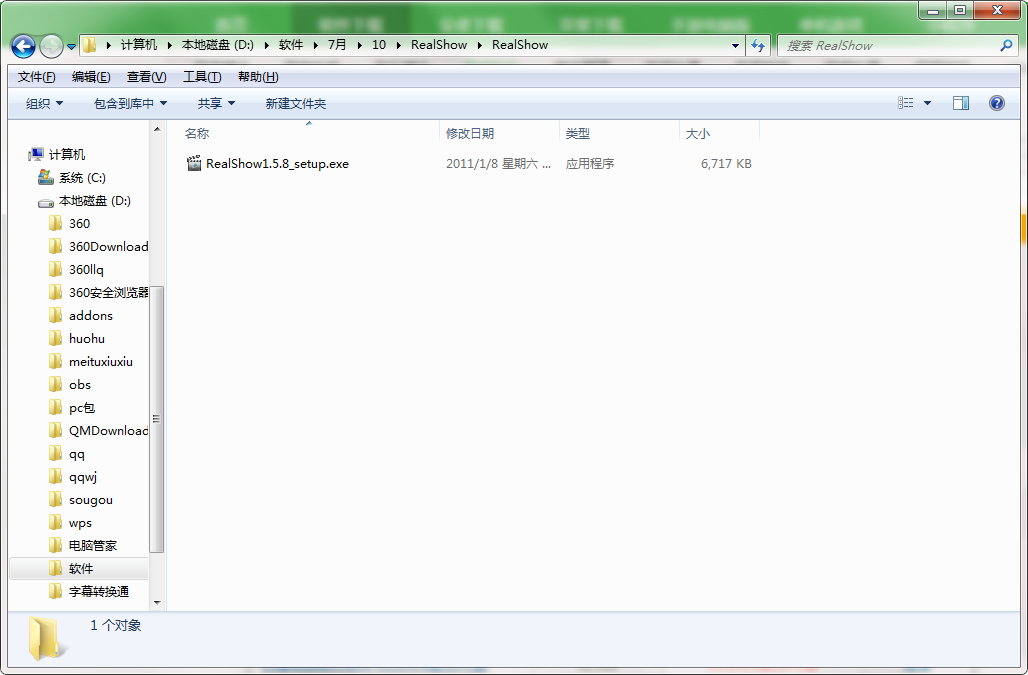The width and height of the screenshot is (1028, 675).
Task: Click the change view icon
Action: [905, 103]
